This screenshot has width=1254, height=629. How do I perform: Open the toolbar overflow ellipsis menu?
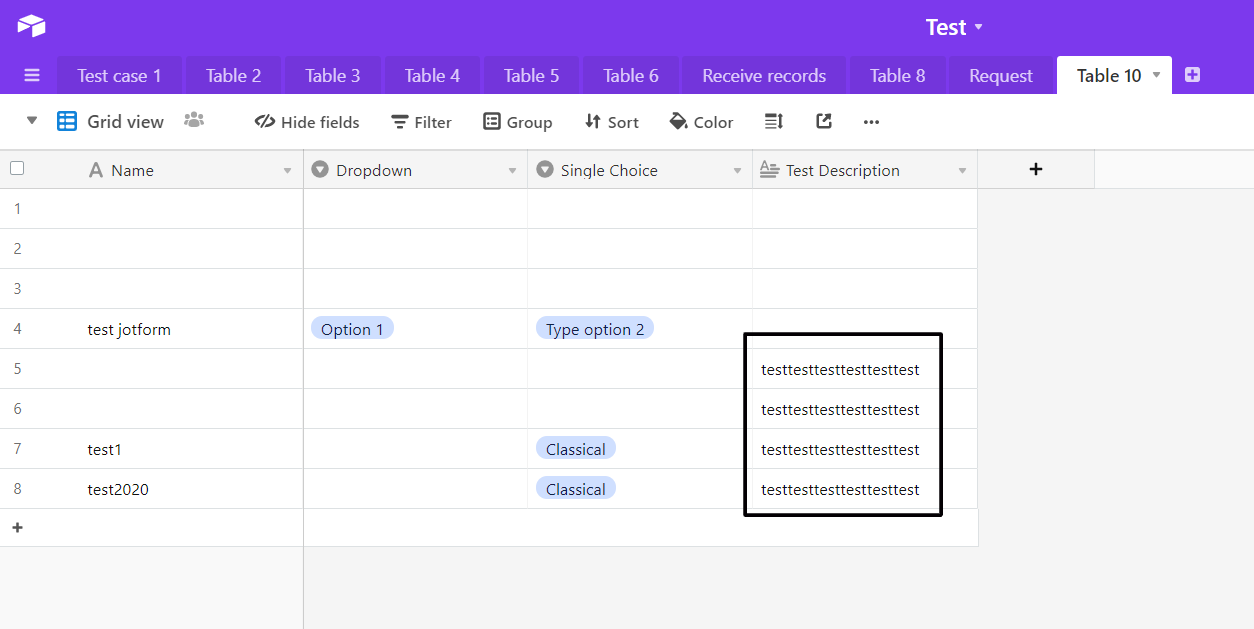pyautogui.click(x=871, y=121)
